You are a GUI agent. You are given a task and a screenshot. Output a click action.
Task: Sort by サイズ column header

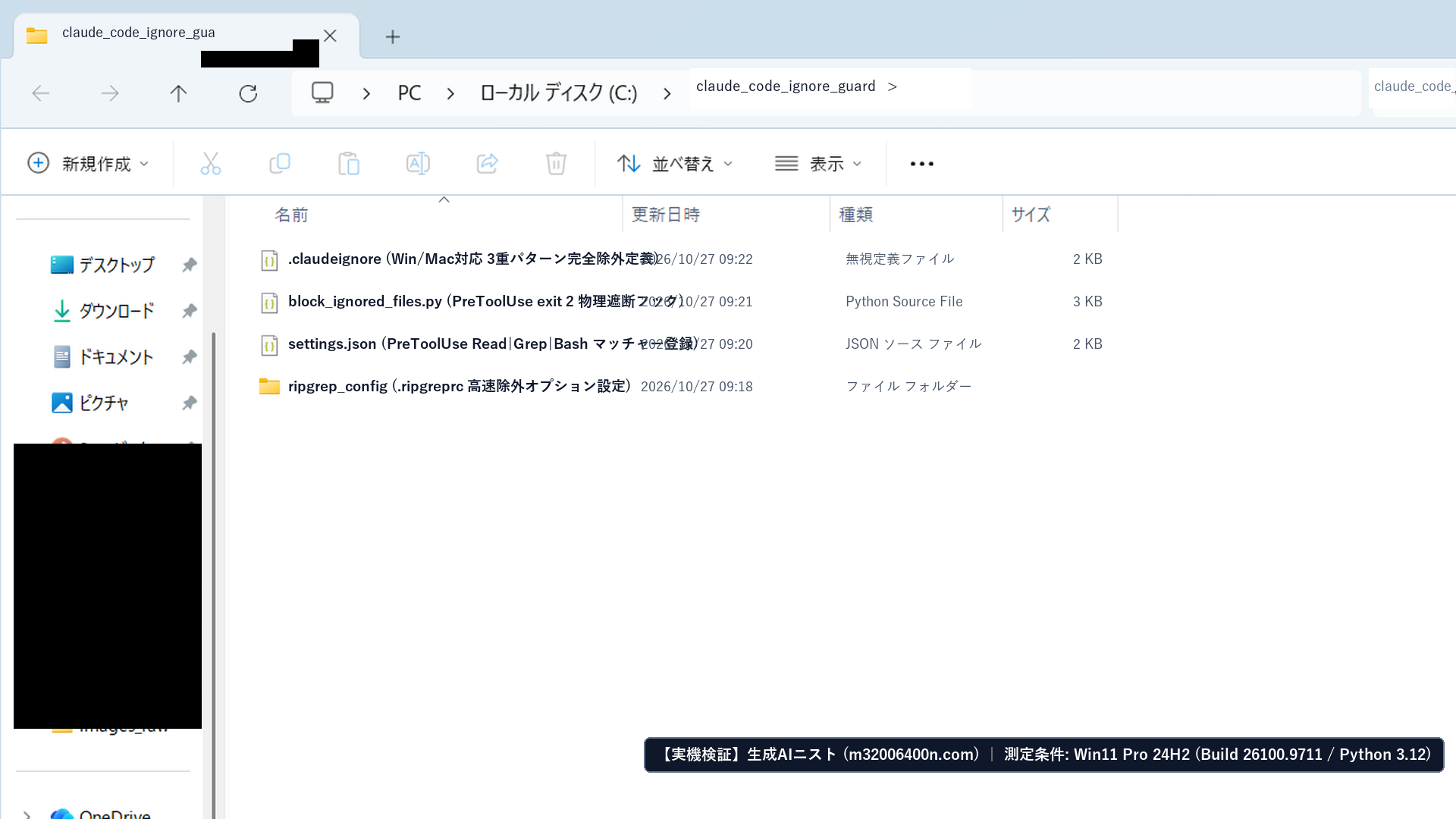(x=1031, y=215)
